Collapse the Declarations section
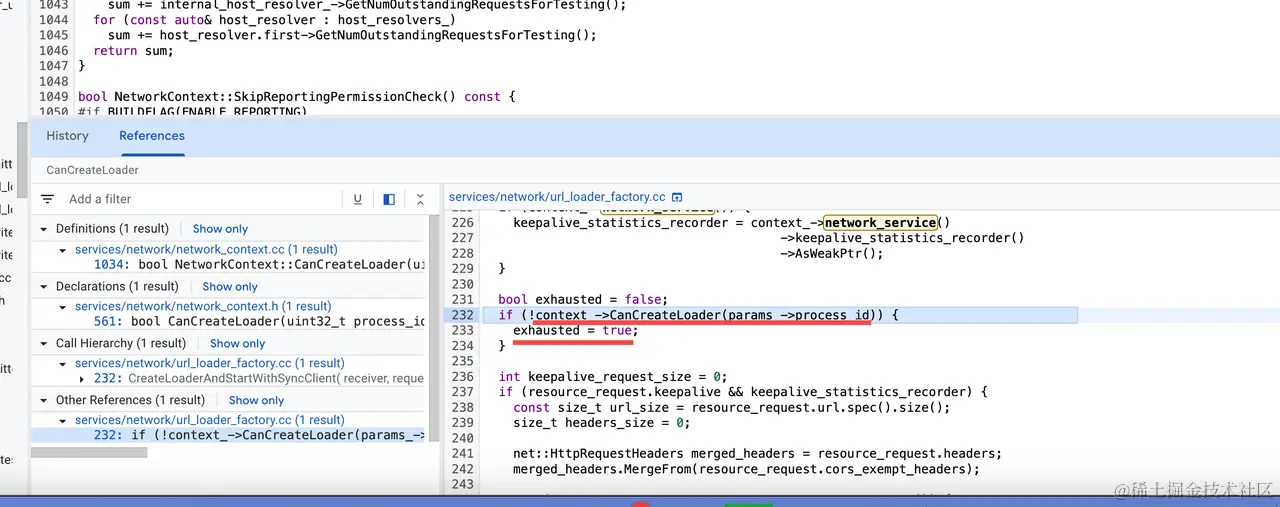 point(44,287)
